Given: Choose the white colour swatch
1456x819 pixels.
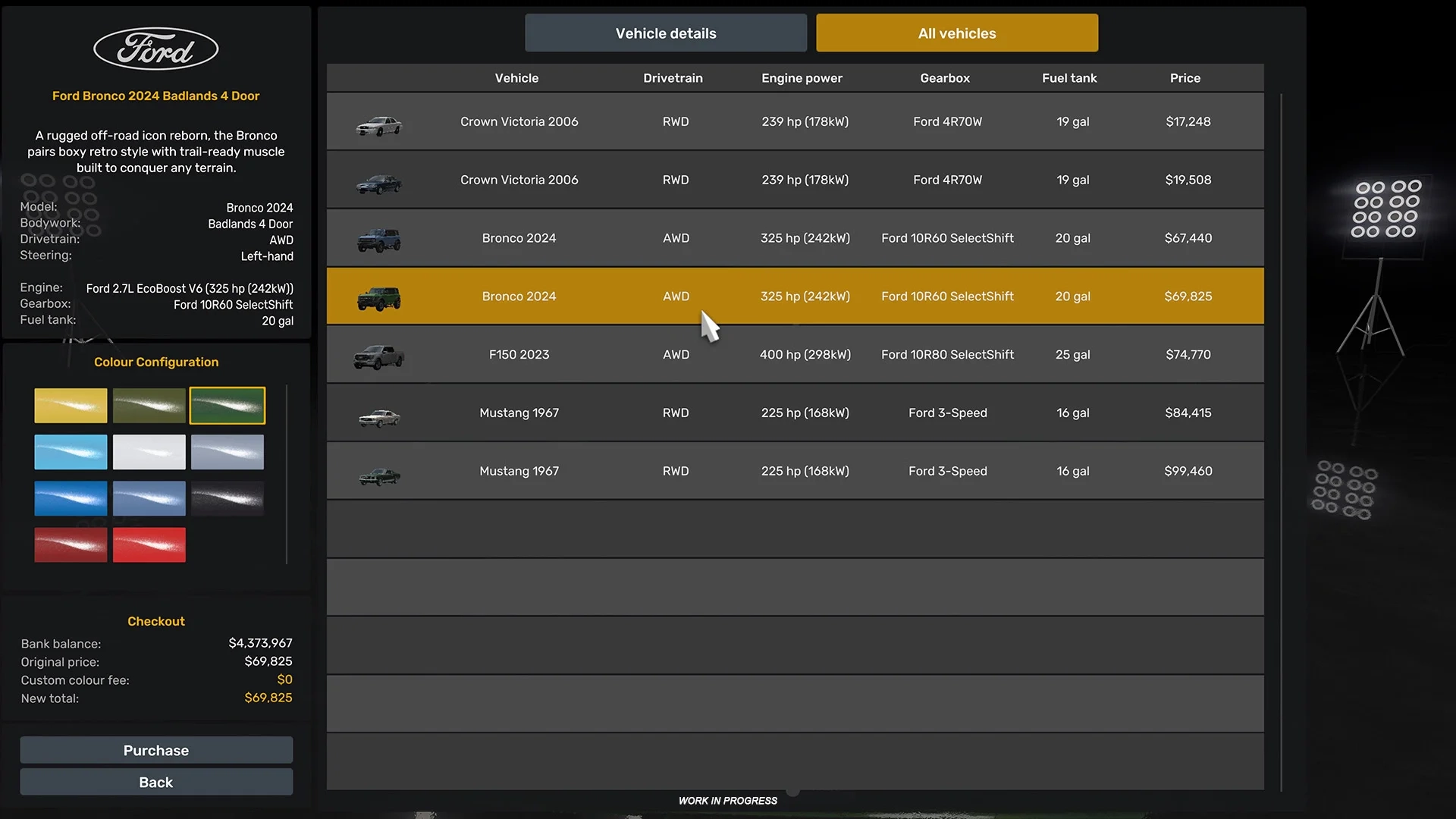Looking at the screenshot, I should 149,452.
